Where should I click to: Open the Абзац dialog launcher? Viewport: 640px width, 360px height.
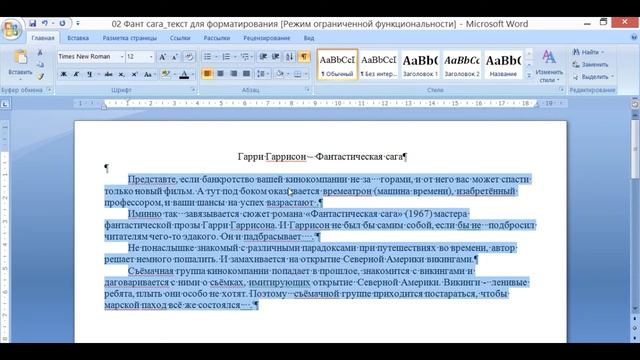point(308,90)
